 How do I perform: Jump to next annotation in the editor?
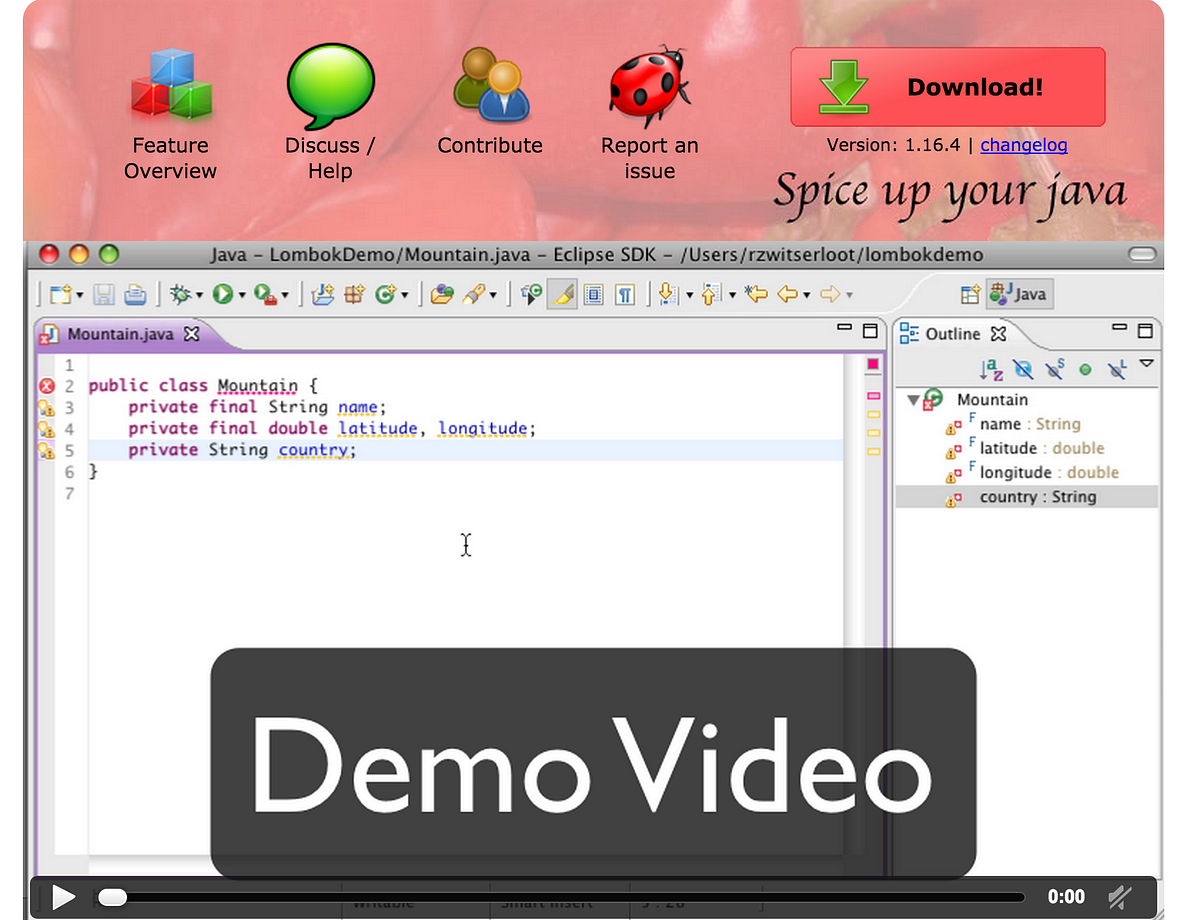[x=667, y=294]
